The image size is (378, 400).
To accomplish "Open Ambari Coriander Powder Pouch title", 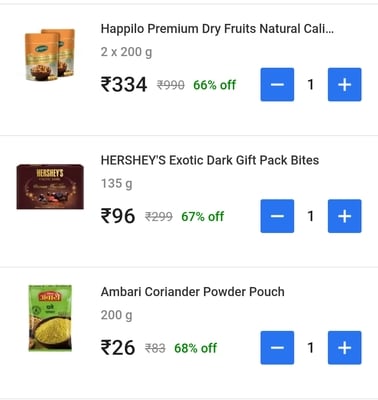I will coord(193,292).
